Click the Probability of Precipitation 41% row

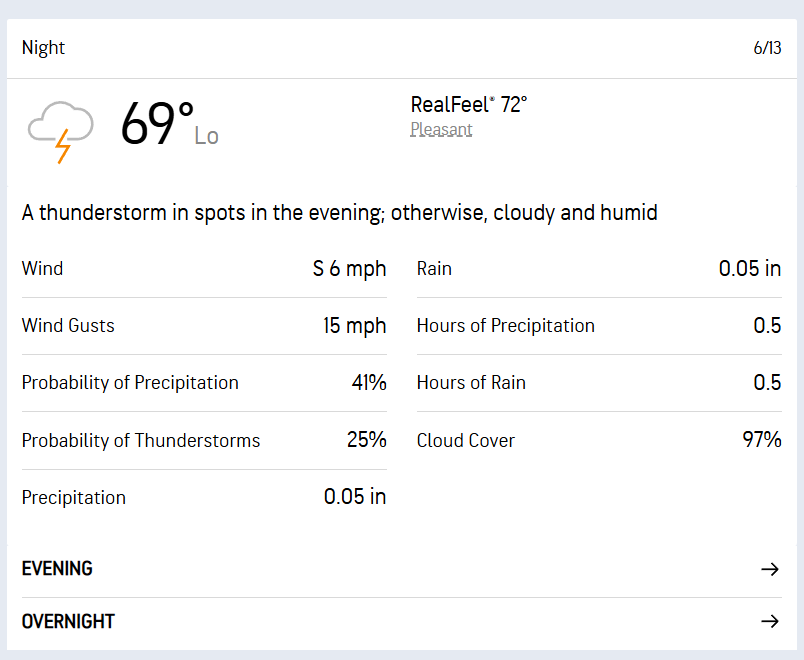[x=204, y=383]
